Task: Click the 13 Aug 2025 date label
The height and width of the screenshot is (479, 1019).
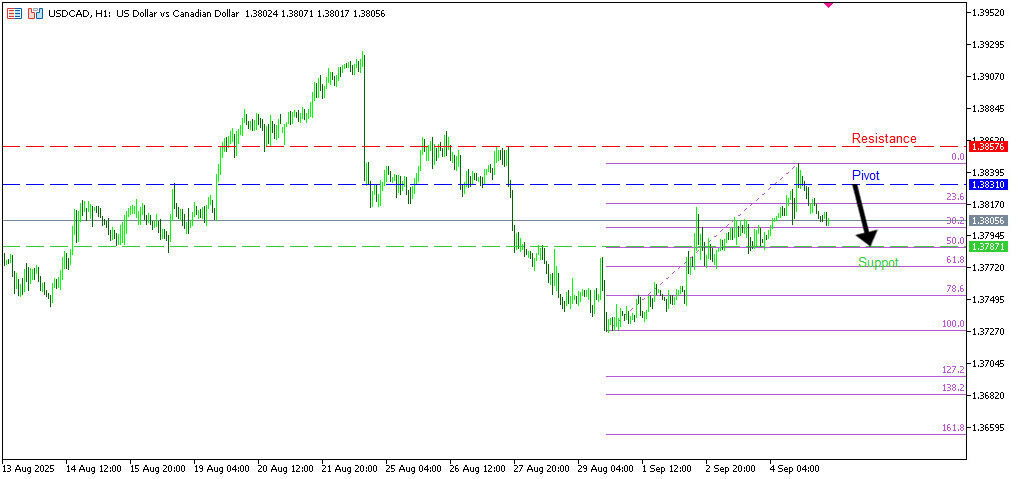Action: (27, 467)
